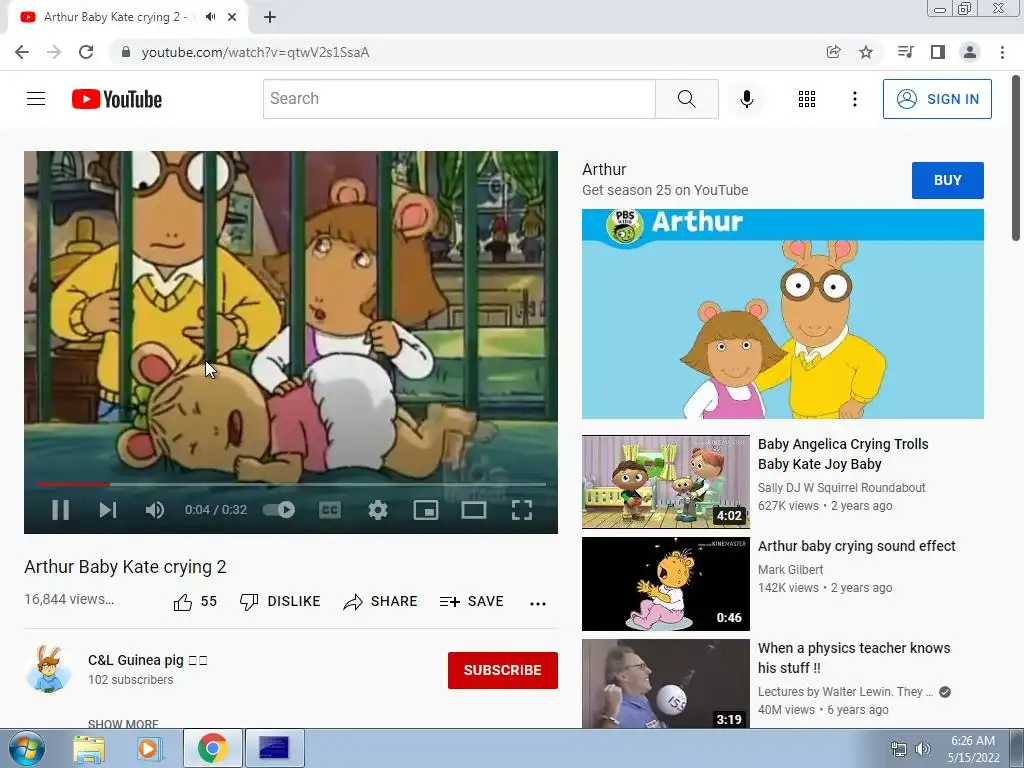Share this page from address bar

click(x=833, y=52)
